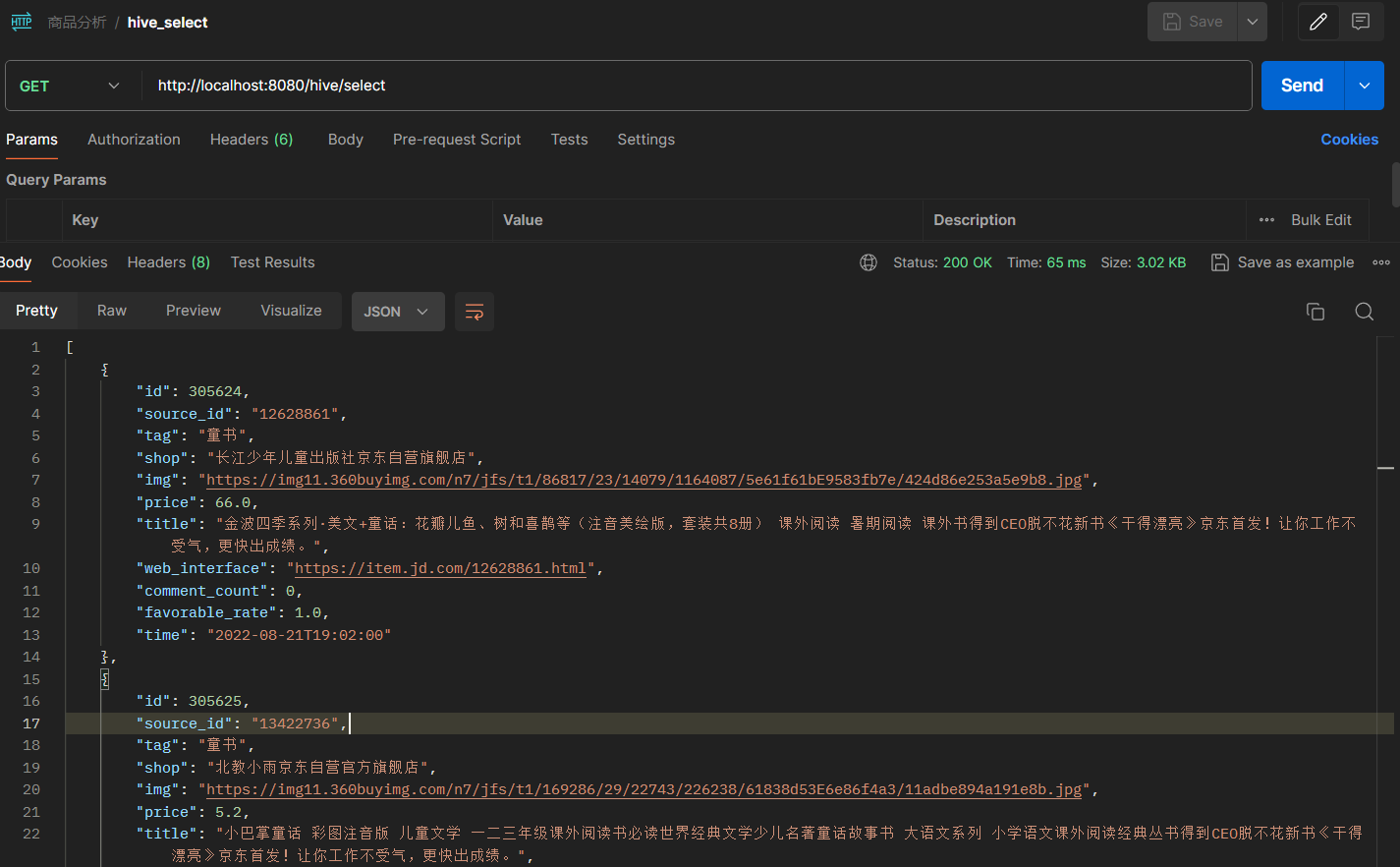The width and height of the screenshot is (1400, 867).
Task: Open the Settings tab
Action: point(645,140)
